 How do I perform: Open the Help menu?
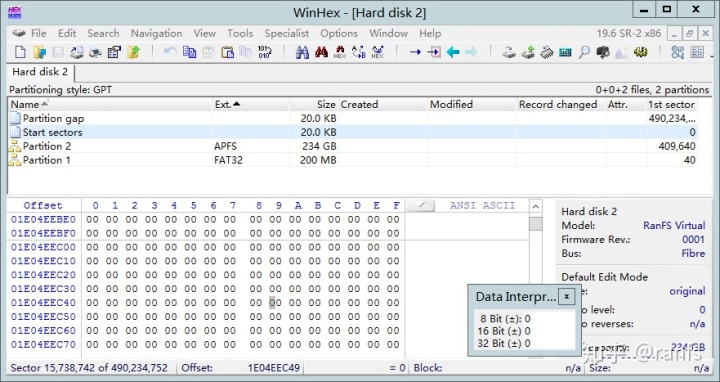[430, 33]
